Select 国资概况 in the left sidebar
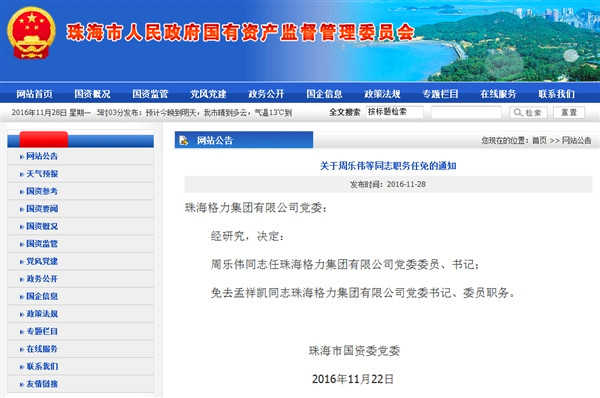 coord(42,226)
